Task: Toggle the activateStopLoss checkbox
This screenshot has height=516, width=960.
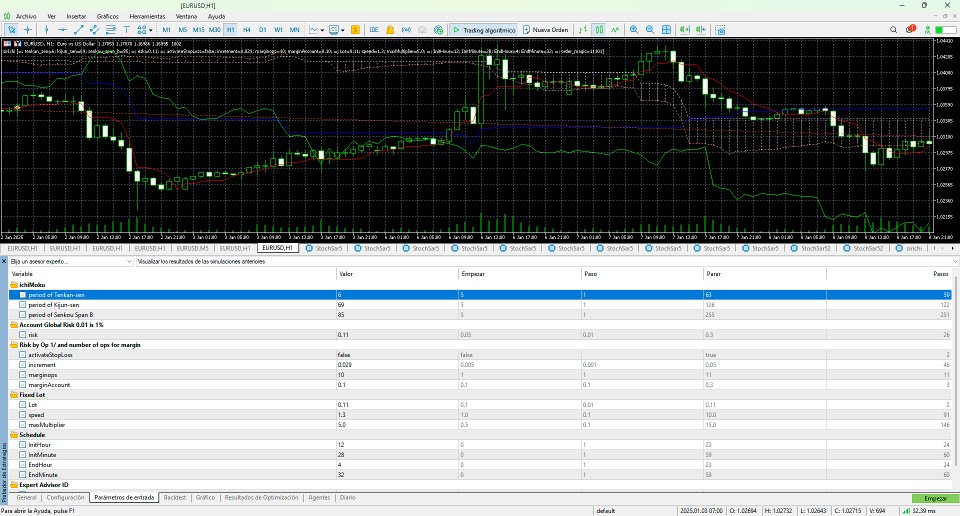Action: click(24, 355)
